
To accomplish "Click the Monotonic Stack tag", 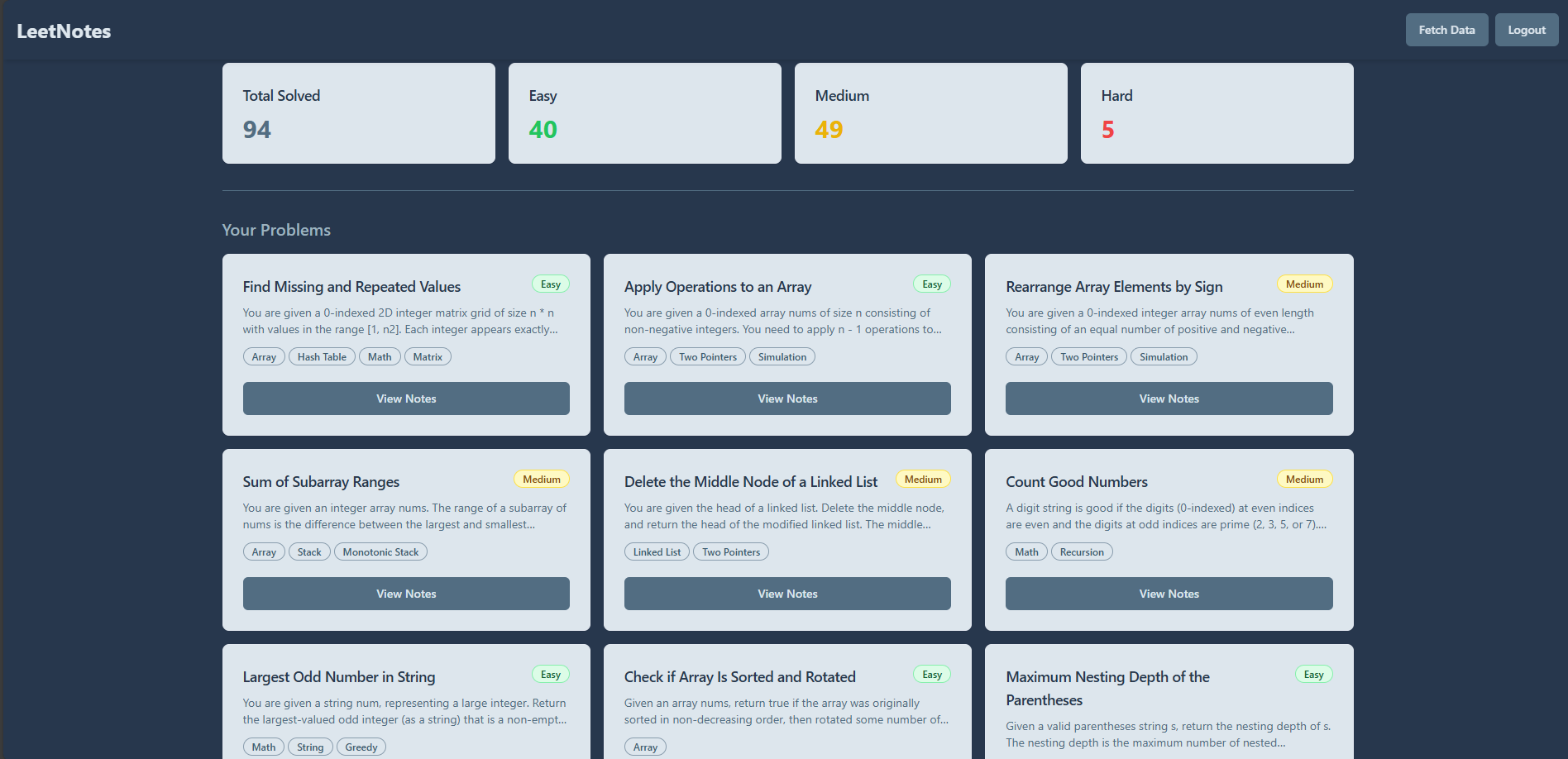I will (x=380, y=552).
